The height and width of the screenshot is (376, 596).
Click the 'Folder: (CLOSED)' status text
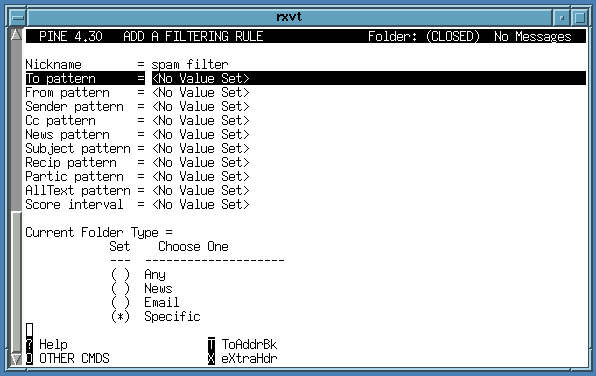[x=424, y=36]
